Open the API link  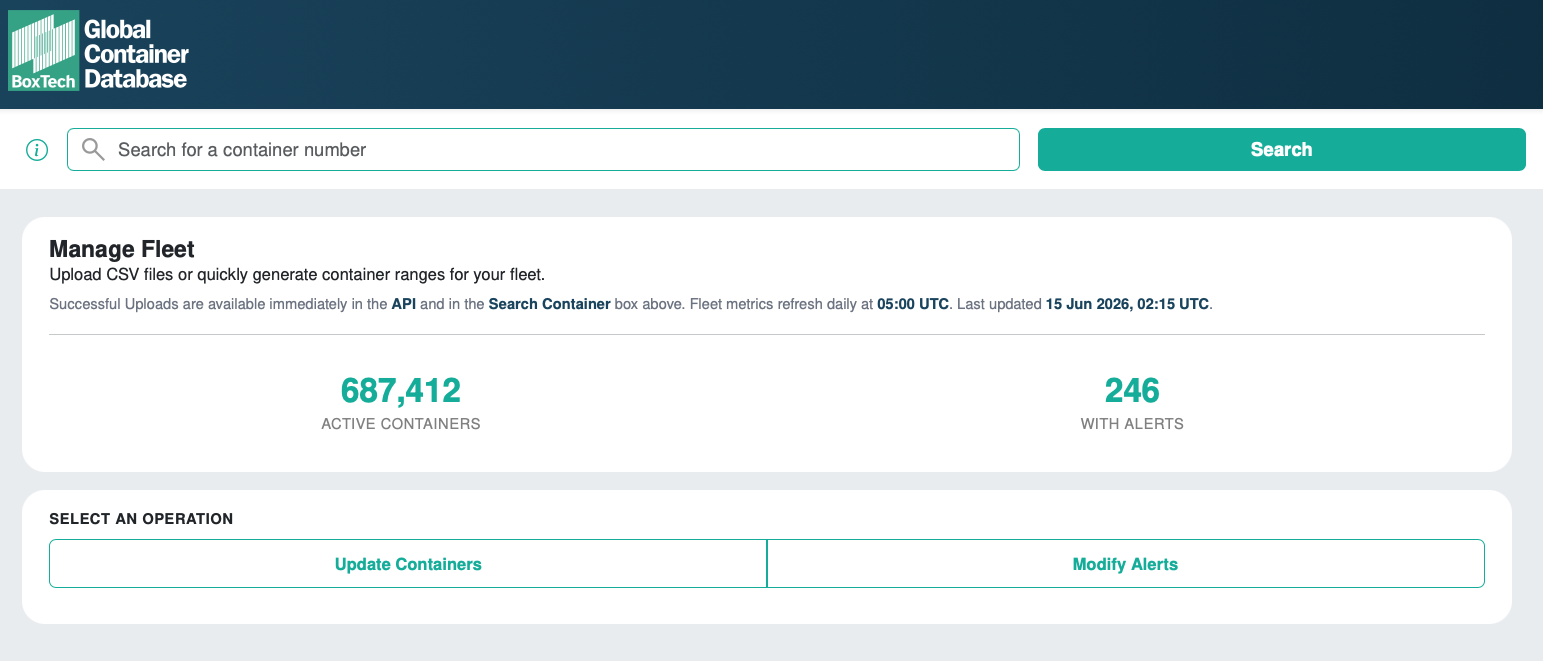[x=404, y=304]
